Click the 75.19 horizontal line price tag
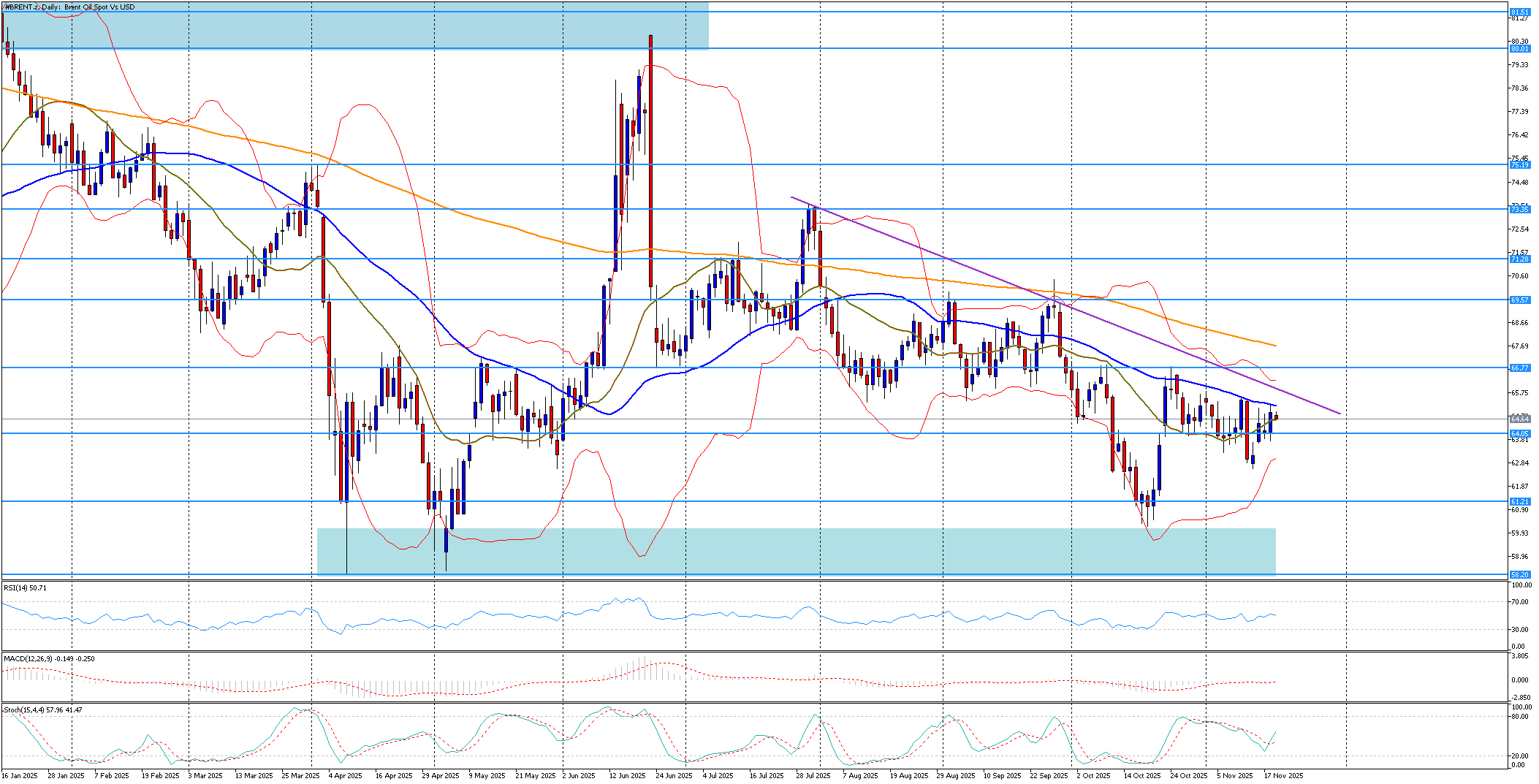1539x784 pixels. click(x=1519, y=165)
